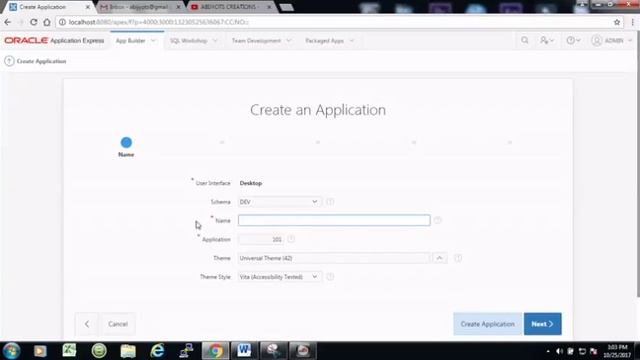Open administration user-settings icon menu
This screenshot has width=640, height=360.
point(547,40)
